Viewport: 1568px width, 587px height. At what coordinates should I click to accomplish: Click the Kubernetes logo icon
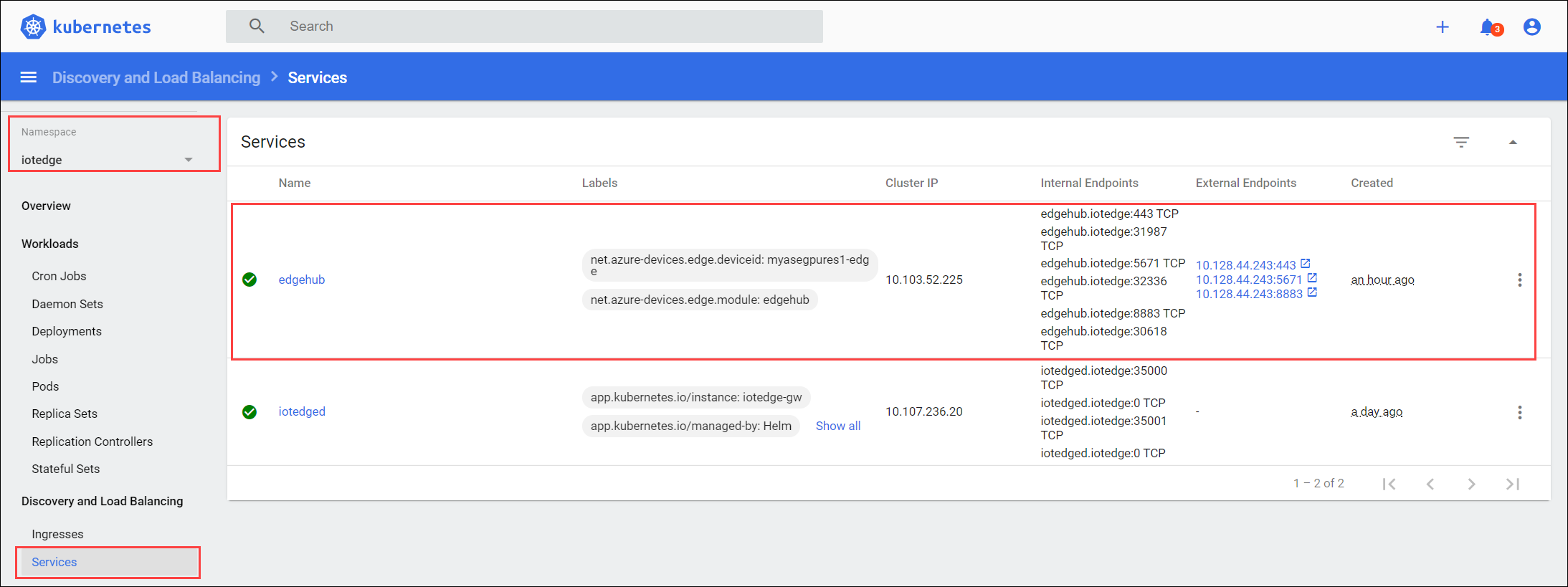tap(33, 27)
